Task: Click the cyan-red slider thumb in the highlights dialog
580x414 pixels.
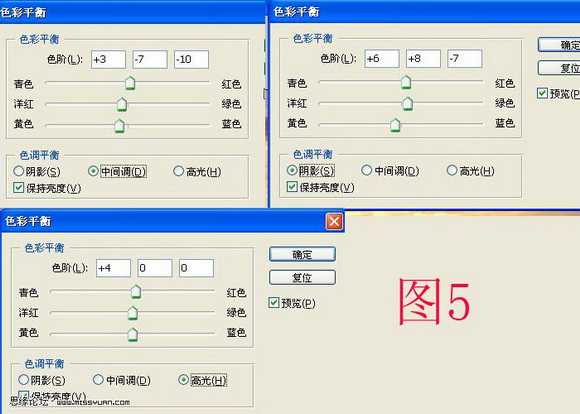Action: (x=136, y=292)
